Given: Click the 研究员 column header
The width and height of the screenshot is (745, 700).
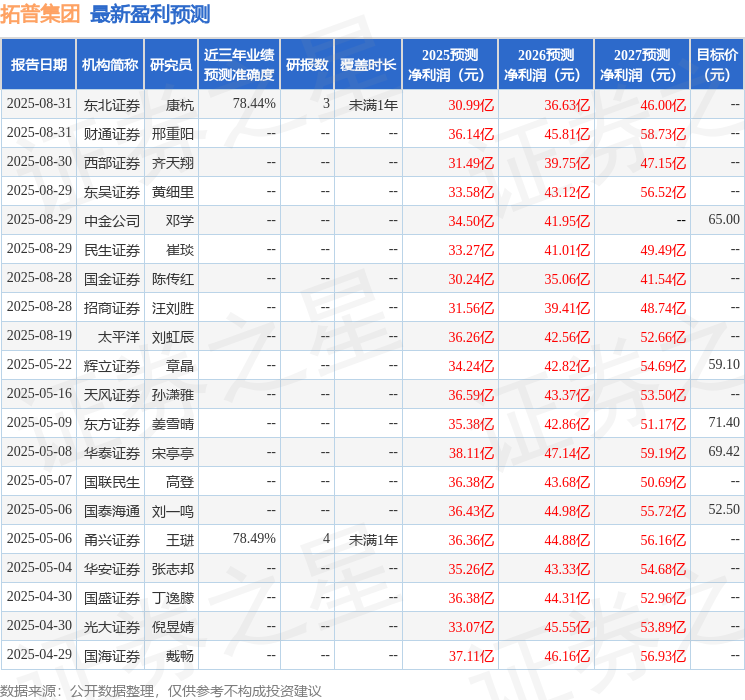Looking at the screenshot, I should tap(171, 65).
